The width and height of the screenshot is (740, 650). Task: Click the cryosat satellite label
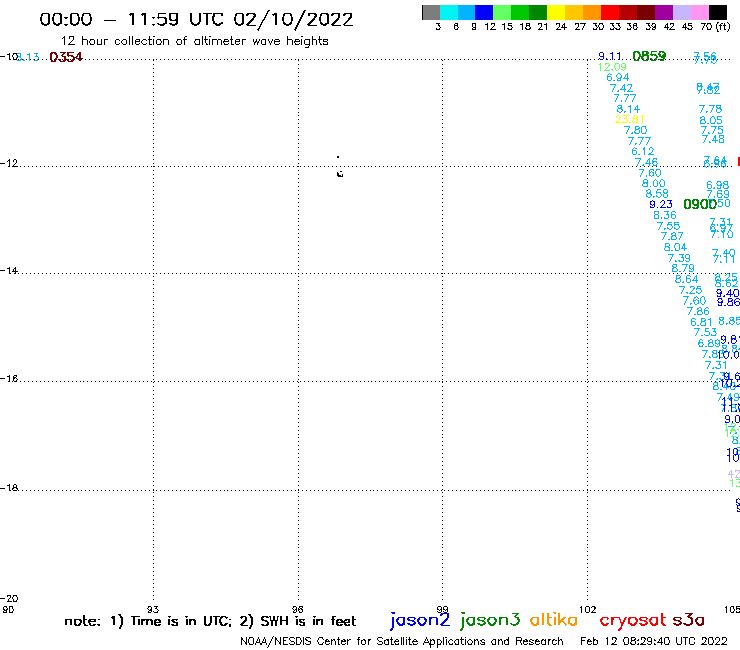[x=633, y=621]
